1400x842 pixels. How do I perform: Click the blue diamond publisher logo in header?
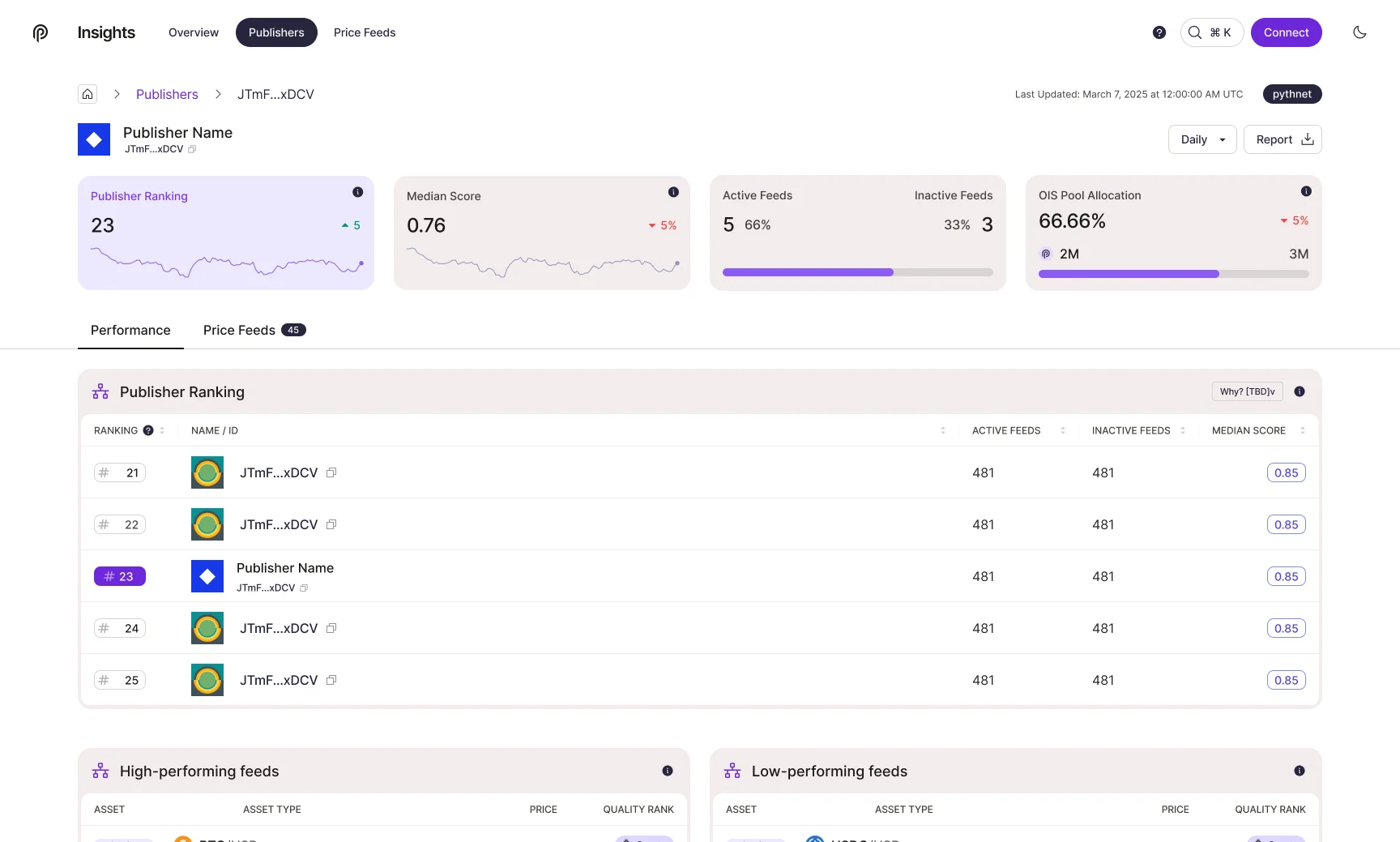pyautogui.click(x=94, y=139)
